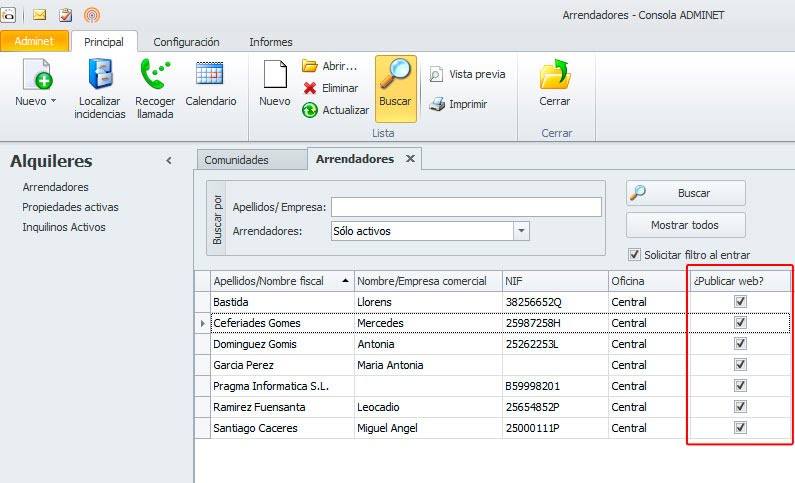Open the Calendario tool
Screen dimensions: 795x483
click(210, 76)
